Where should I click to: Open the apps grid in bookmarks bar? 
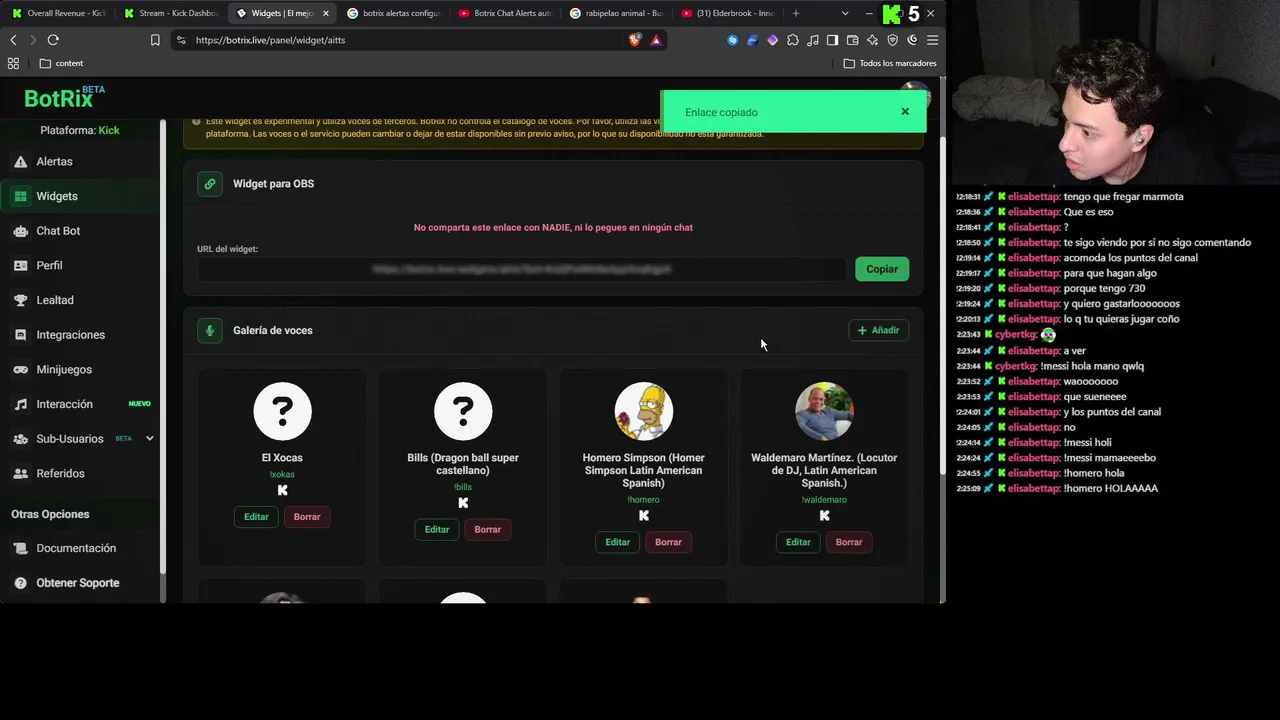(13, 63)
